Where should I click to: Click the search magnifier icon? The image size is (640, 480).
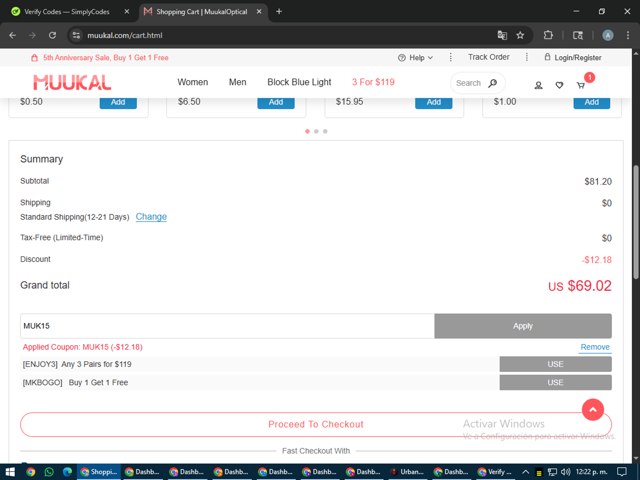(x=493, y=83)
